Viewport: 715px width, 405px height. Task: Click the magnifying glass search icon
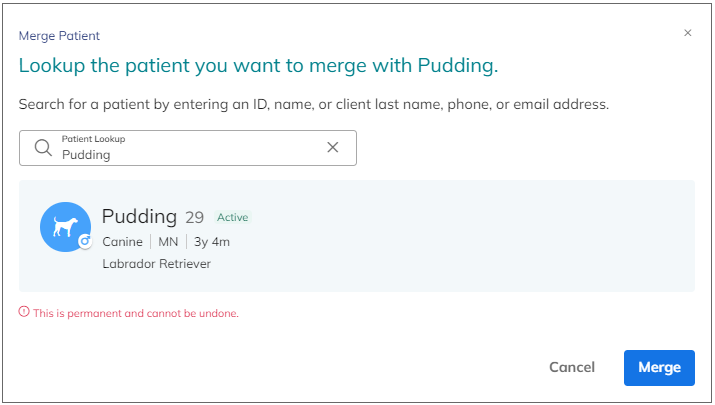click(x=43, y=148)
